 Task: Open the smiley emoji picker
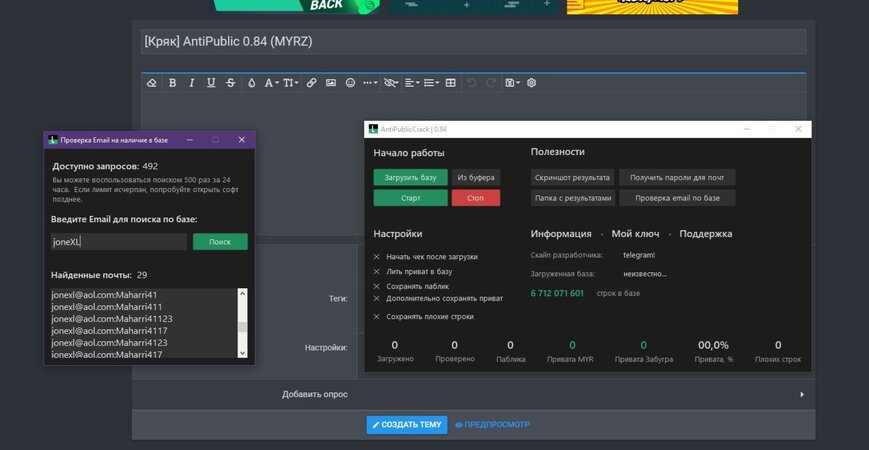click(x=350, y=83)
